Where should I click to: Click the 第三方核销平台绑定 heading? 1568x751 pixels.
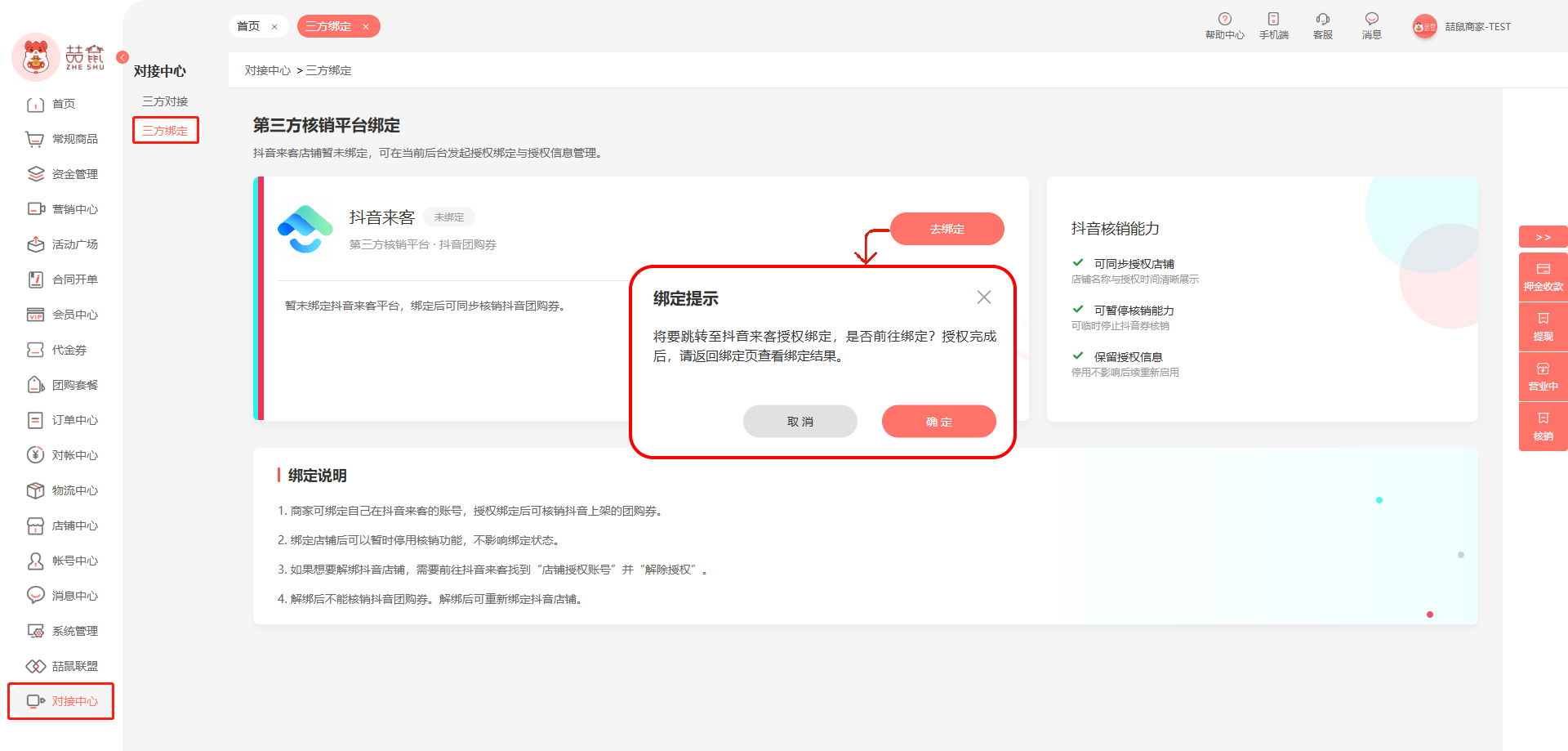point(327,126)
